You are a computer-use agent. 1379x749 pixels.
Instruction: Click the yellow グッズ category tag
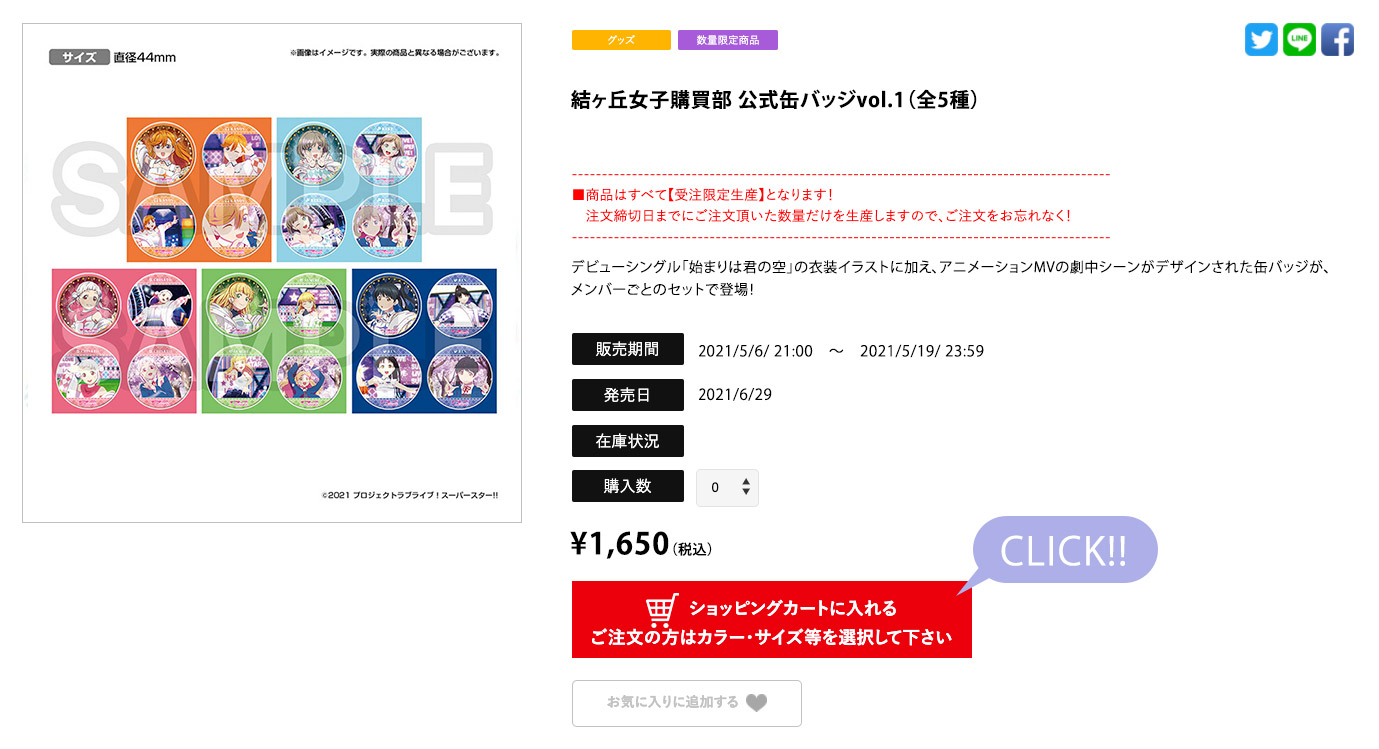pos(621,40)
